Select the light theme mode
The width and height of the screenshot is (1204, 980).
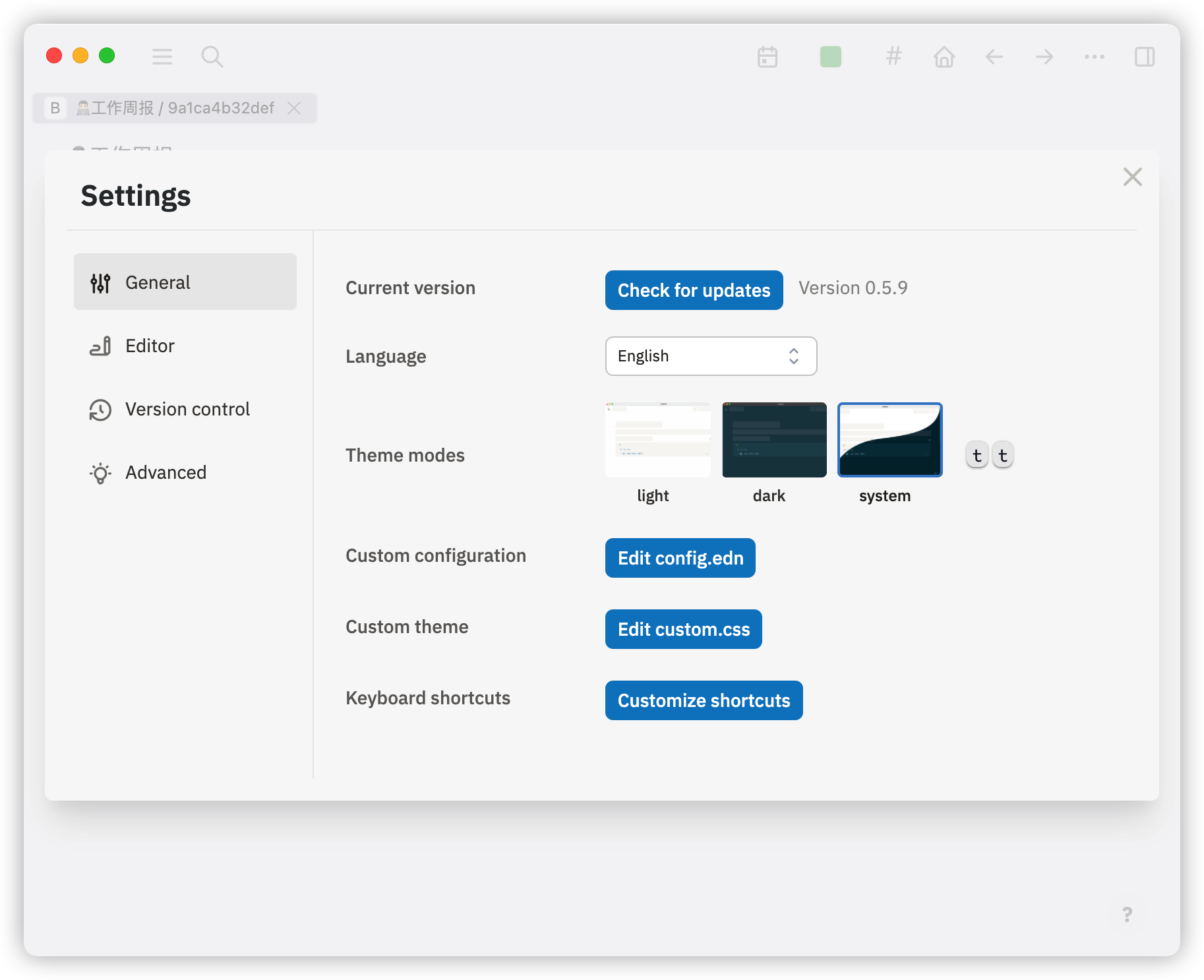pos(657,439)
